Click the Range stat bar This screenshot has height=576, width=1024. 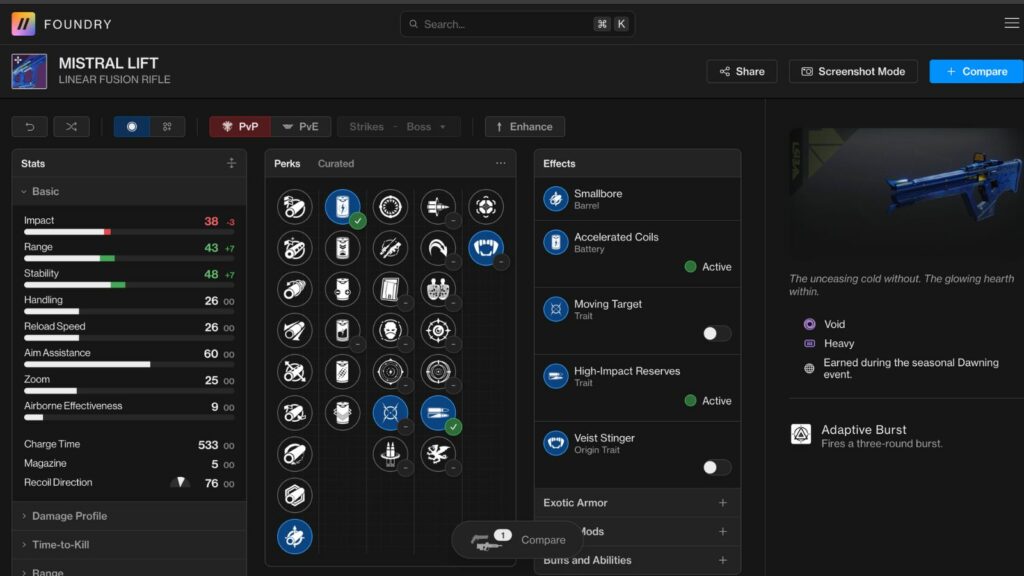point(129,259)
